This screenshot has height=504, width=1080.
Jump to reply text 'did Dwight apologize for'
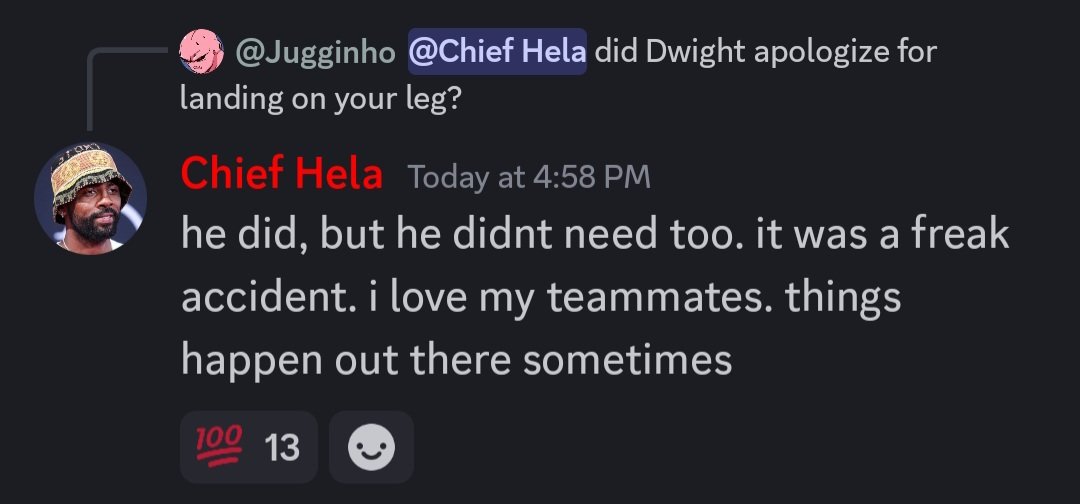(765, 51)
